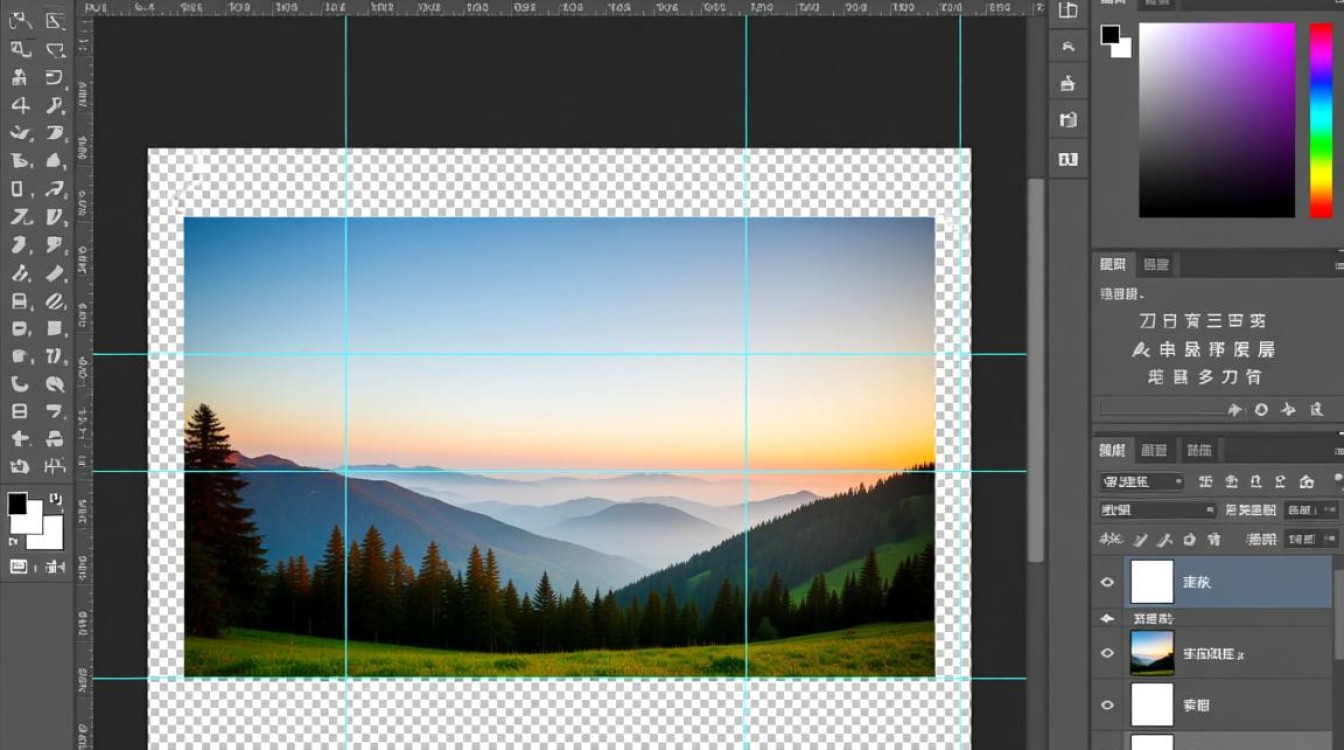Click the fourth lock icon in the layers lock row

tap(1189, 539)
